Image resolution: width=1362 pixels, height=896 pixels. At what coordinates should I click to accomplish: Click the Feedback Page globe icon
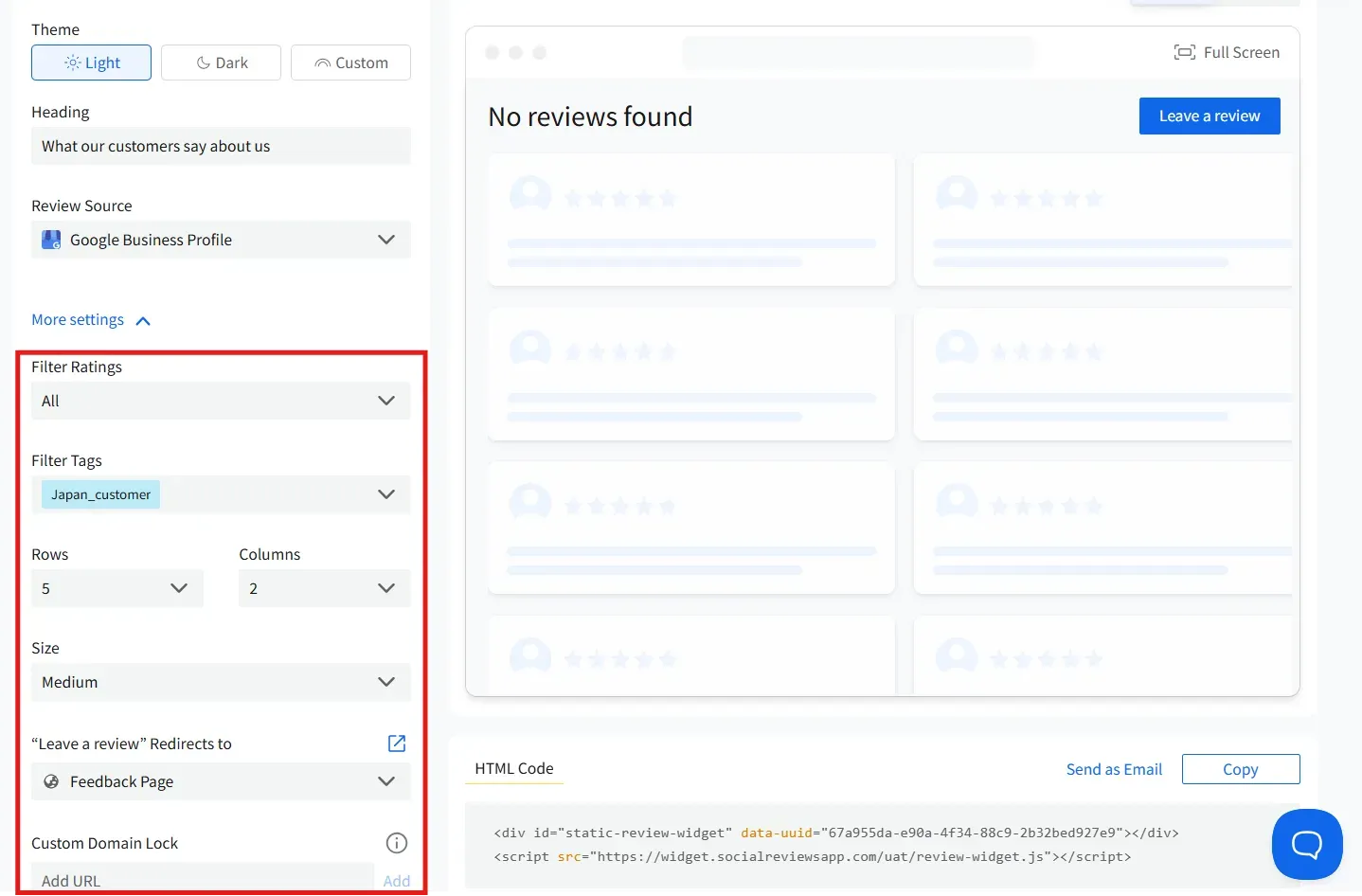[x=51, y=781]
